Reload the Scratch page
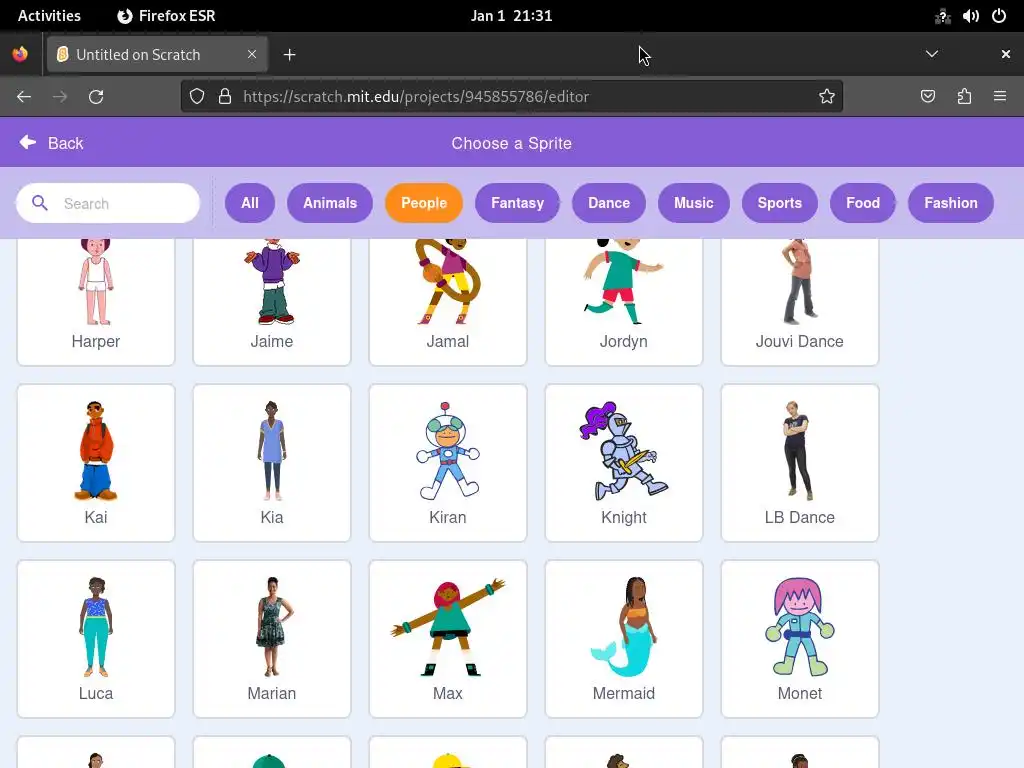Screen dimensions: 1024x768 click(x=96, y=97)
